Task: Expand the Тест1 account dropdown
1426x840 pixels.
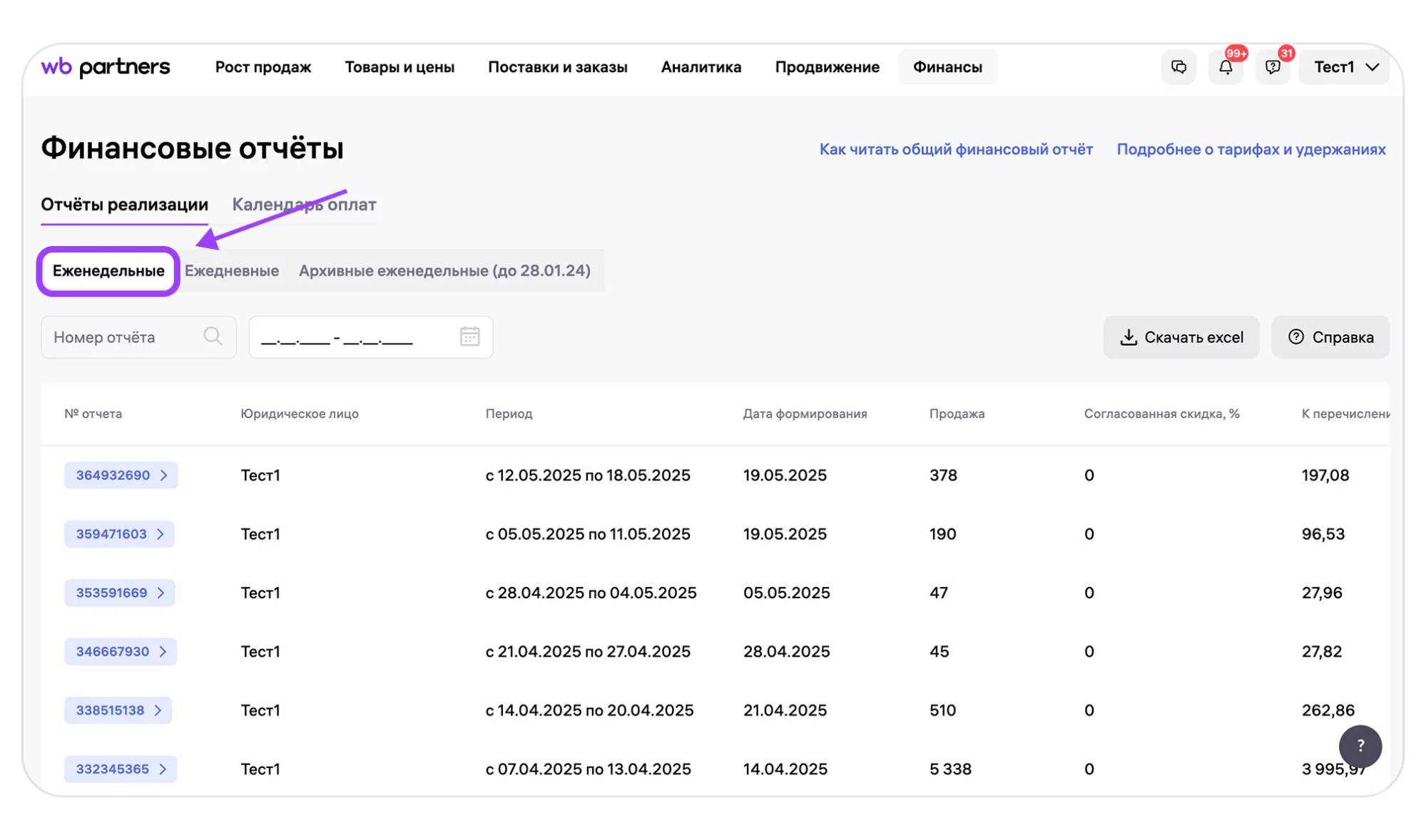Action: click(1345, 67)
